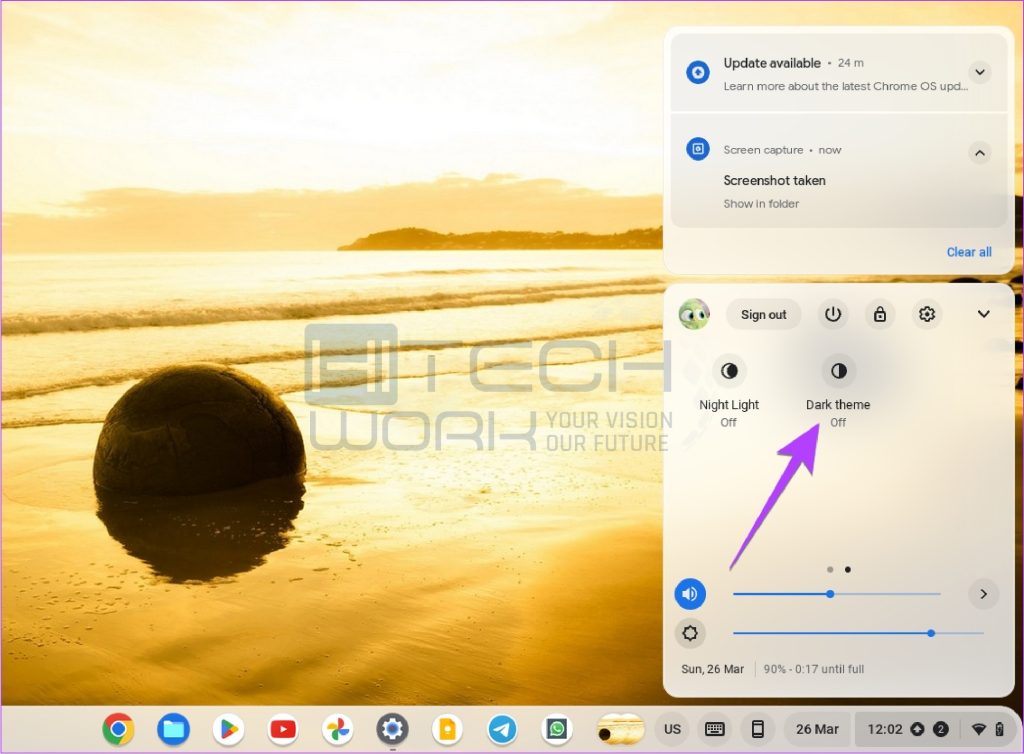Viewport: 1024px width, 754px height.
Task: Launch Google Keep from the shelf
Action: coord(447,729)
